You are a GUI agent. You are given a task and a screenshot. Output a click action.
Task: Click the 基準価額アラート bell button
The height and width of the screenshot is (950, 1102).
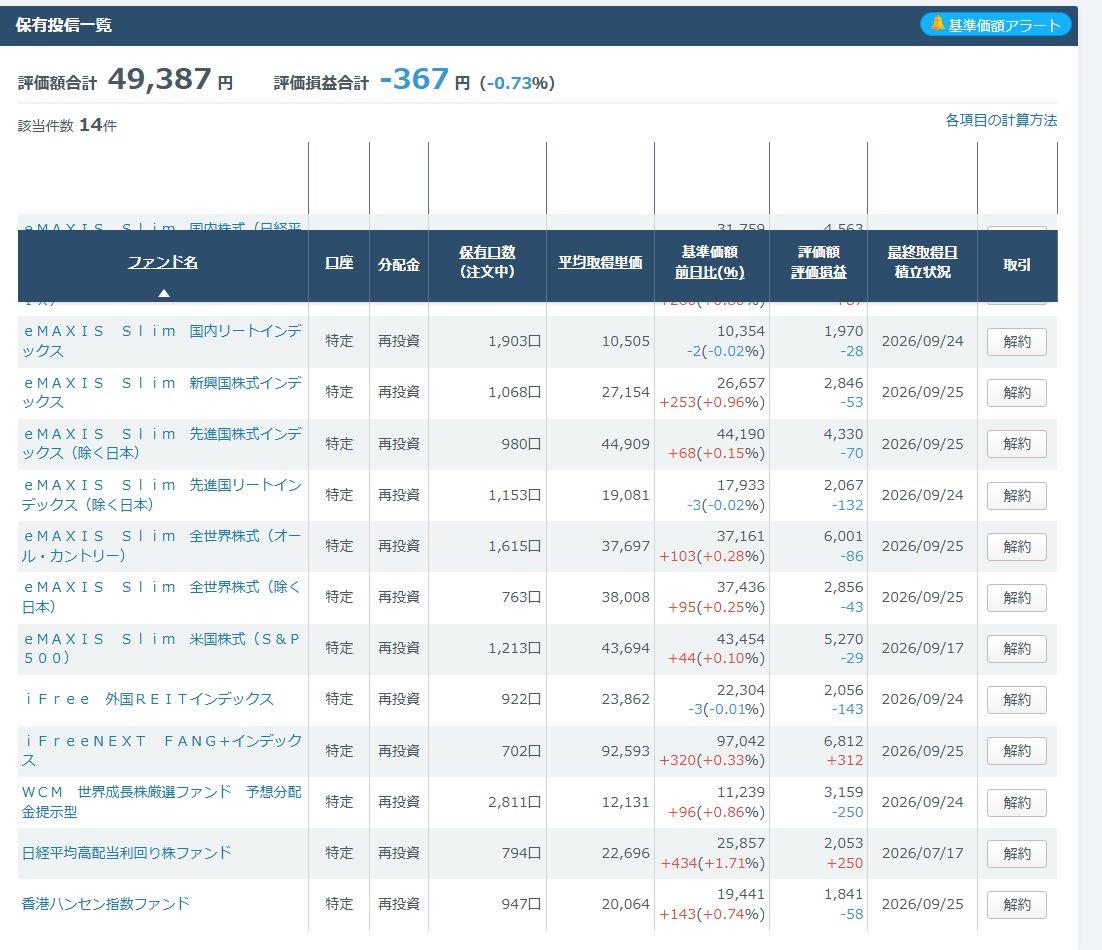pos(995,25)
